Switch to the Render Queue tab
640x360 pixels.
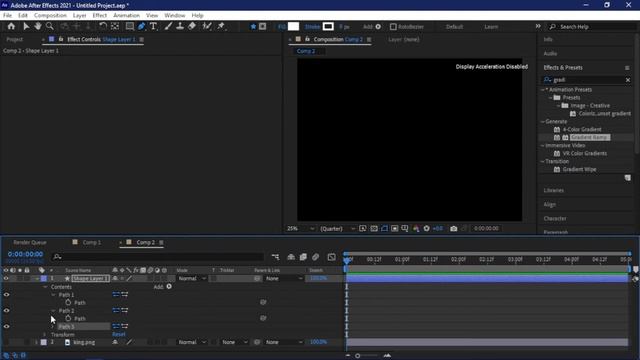click(x=30, y=242)
